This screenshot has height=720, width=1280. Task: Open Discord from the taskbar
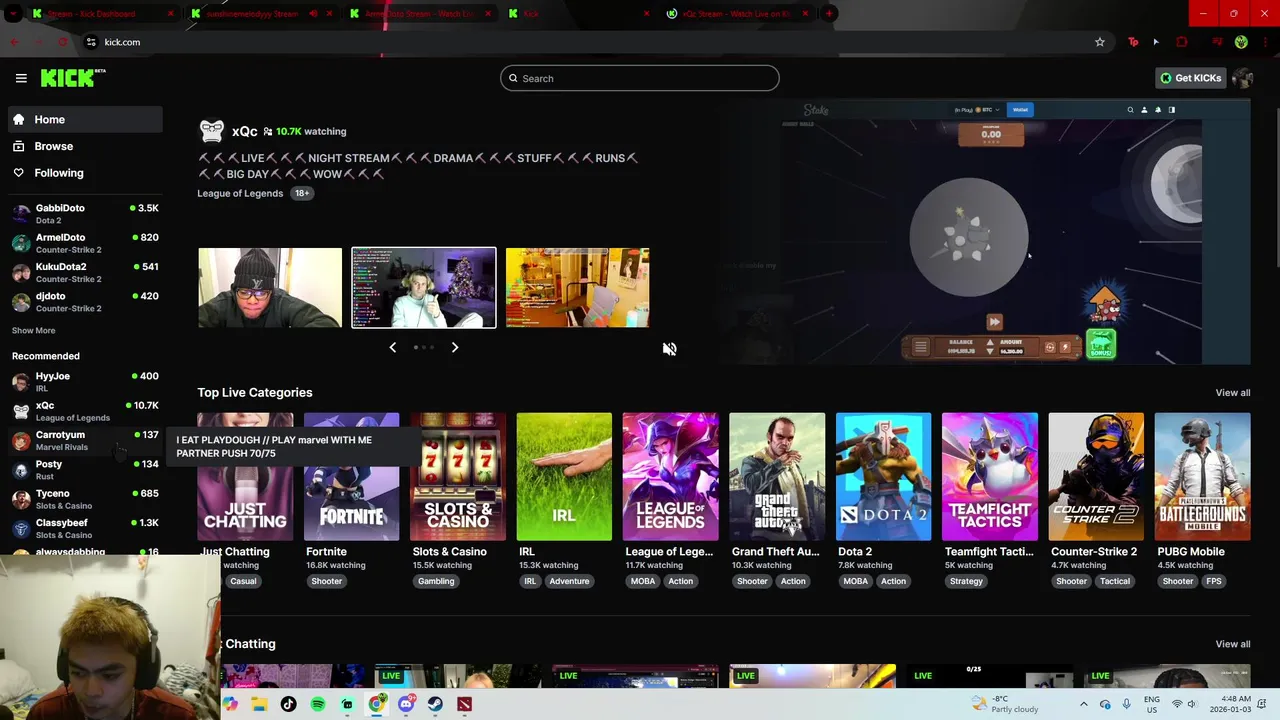point(406,704)
